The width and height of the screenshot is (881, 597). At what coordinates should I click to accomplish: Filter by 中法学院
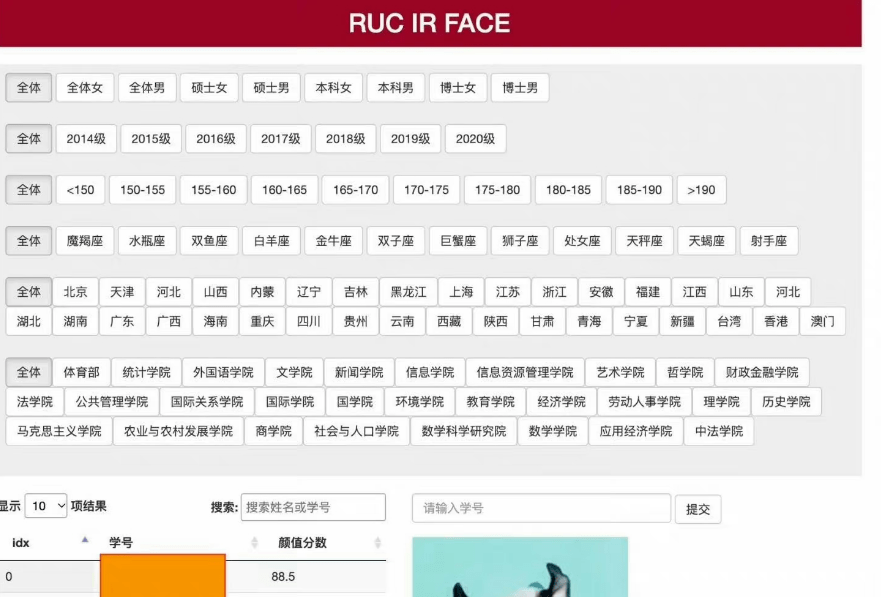(x=719, y=431)
